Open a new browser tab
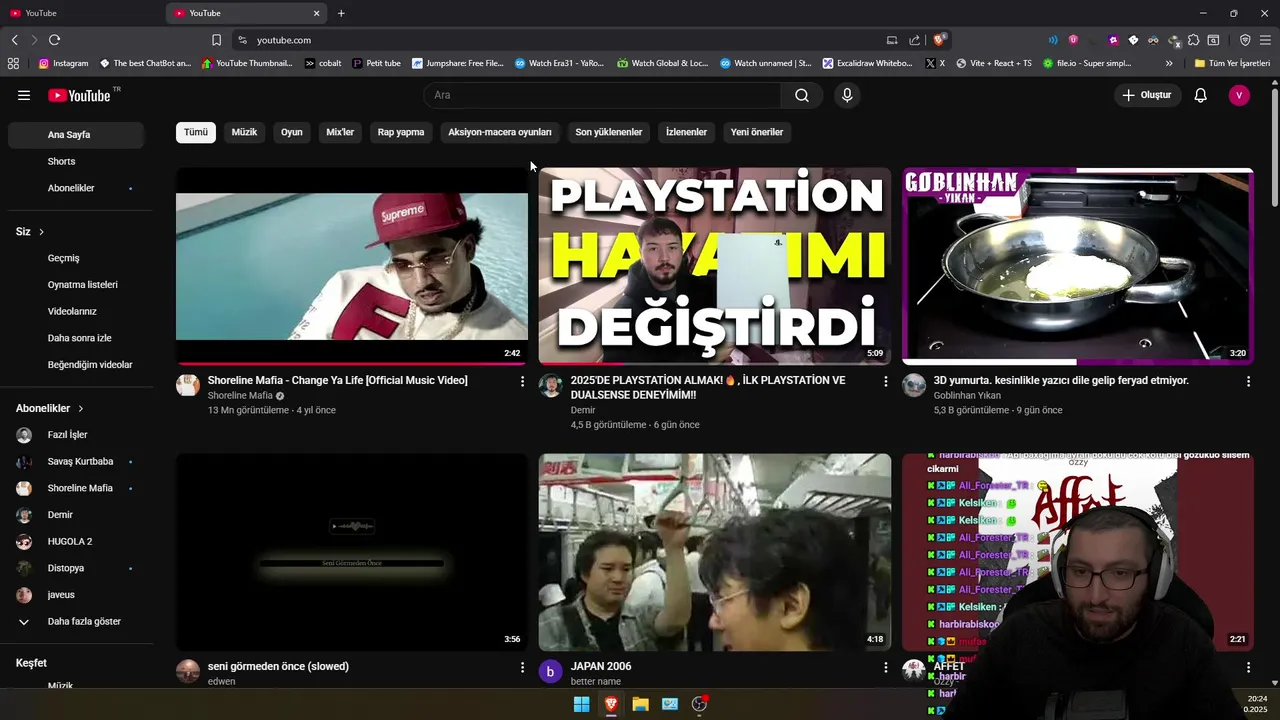 pos(341,13)
